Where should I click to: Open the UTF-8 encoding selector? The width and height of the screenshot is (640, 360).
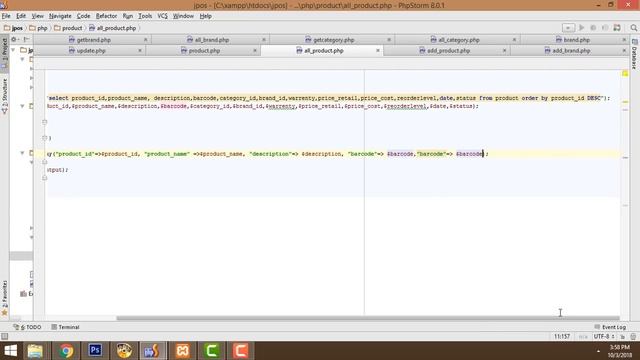[x=604, y=337]
